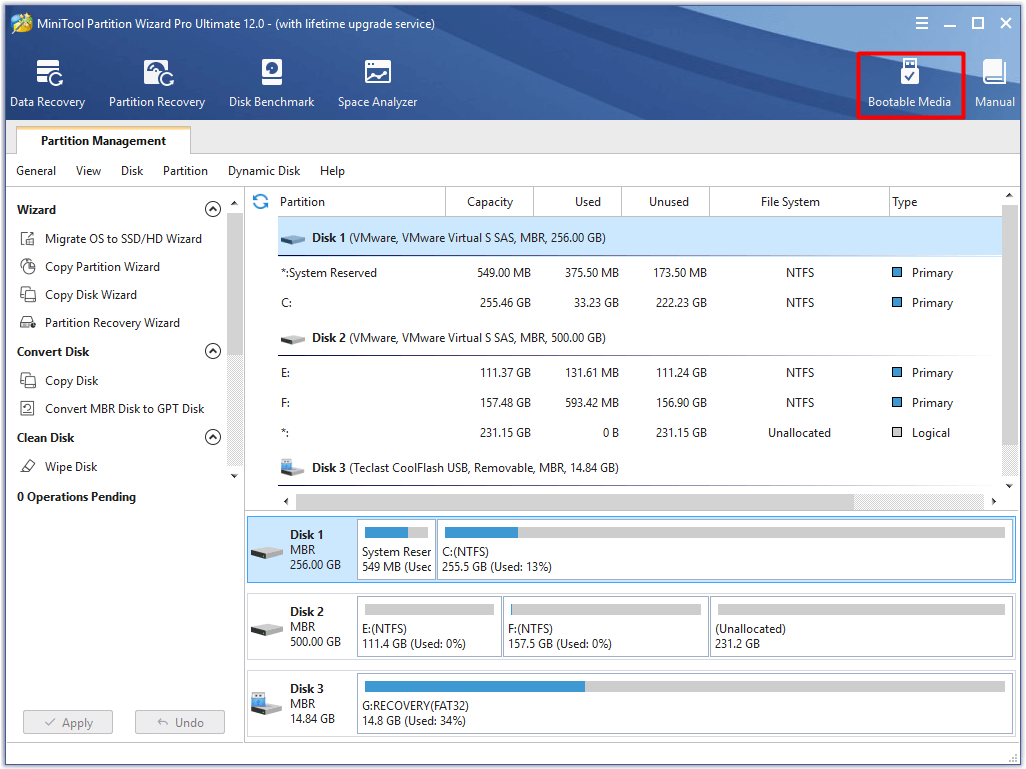Open the hamburger menu in the title bar

920,23
